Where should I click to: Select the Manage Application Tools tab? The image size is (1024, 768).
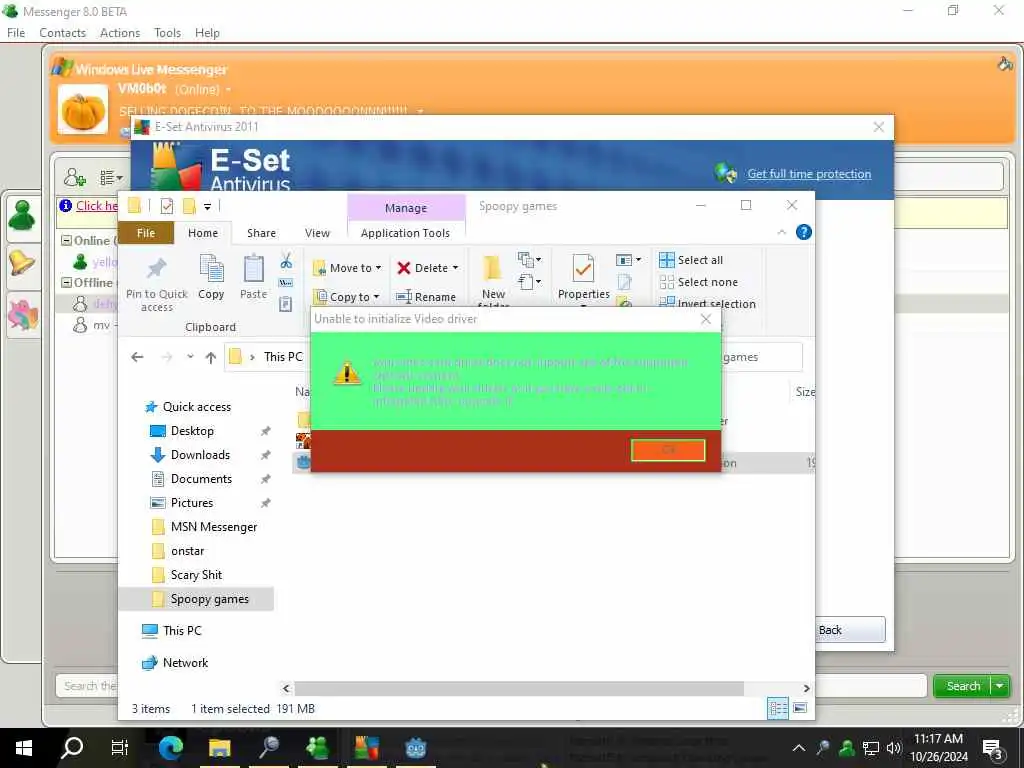[x=406, y=233]
